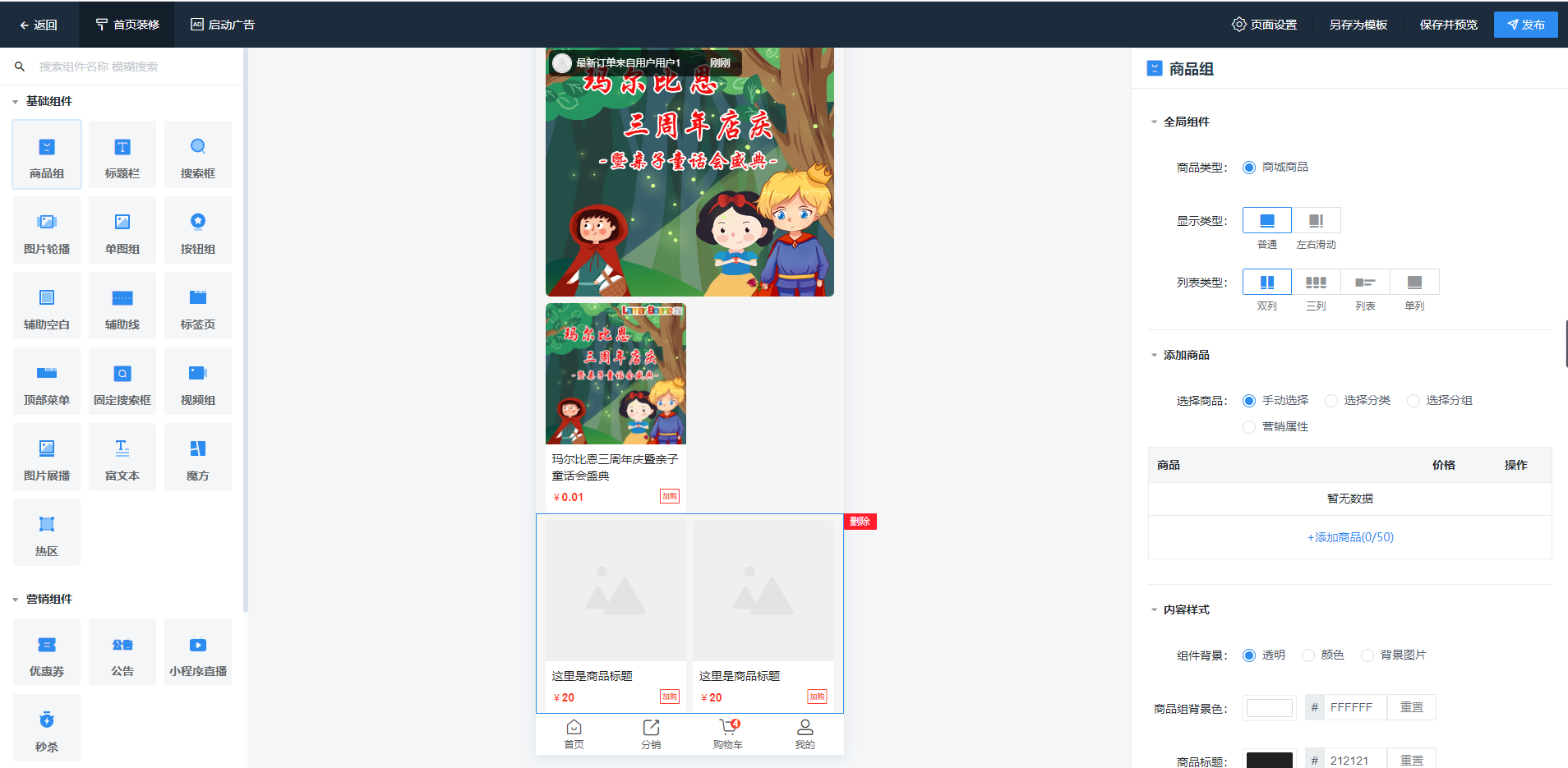Add the 按钮组 button group component
The width and height of the screenshot is (1568, 768).
pyautogui.click(x=198, y=230)
